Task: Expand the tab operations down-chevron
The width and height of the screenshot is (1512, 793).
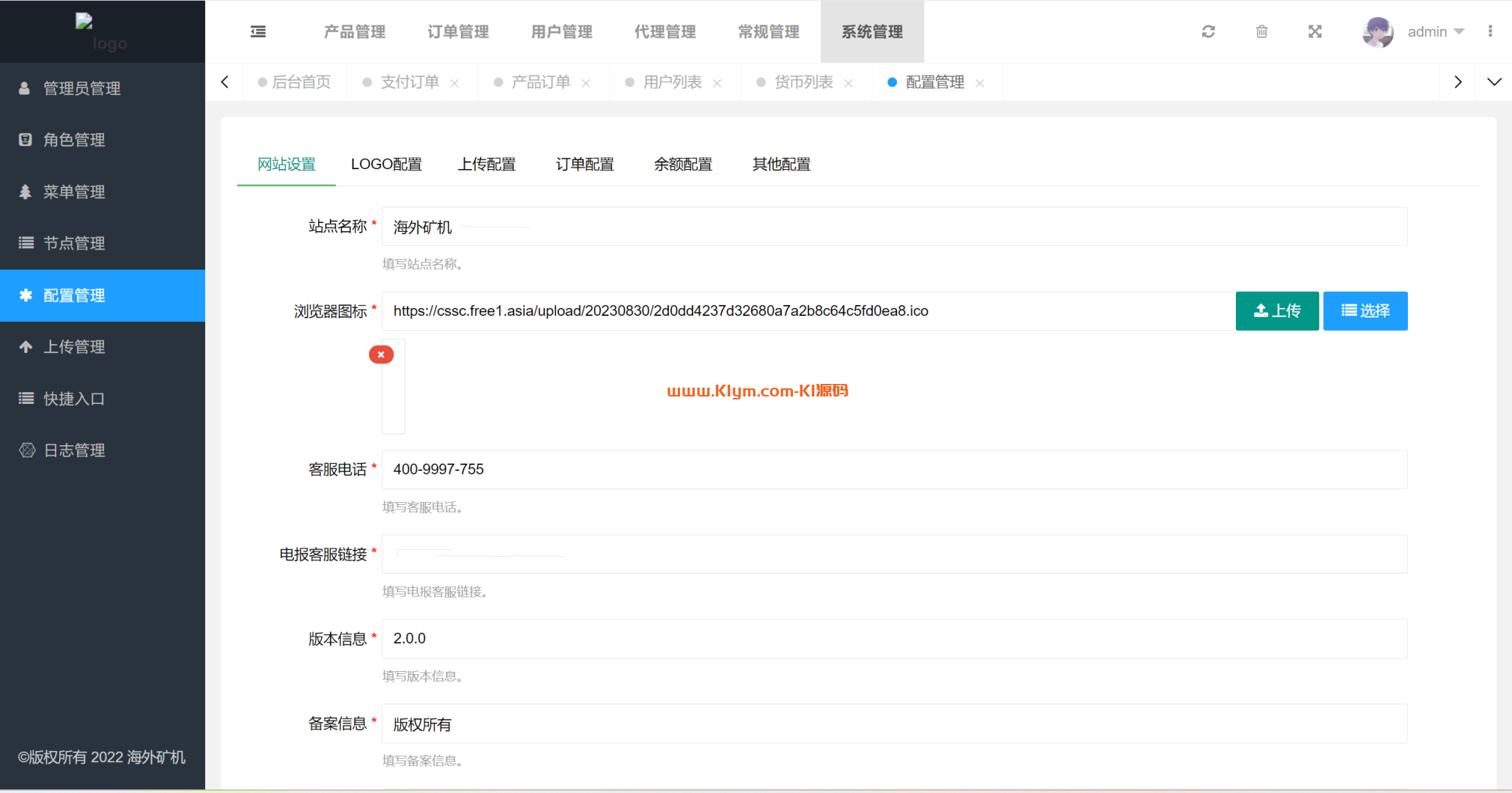Action: 1494,82
